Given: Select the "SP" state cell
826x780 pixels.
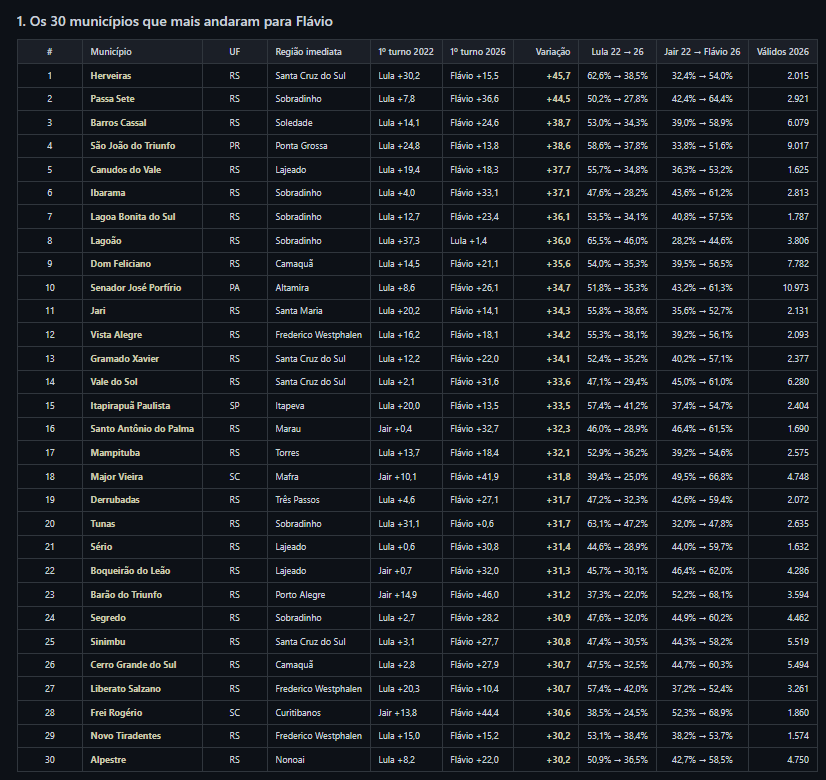Looking at the screenshot, I should [x=234, y=406].
